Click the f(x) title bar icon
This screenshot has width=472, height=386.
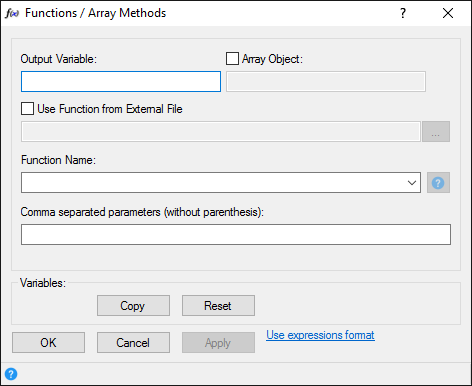pyautogui.click(x=12, y=13)
